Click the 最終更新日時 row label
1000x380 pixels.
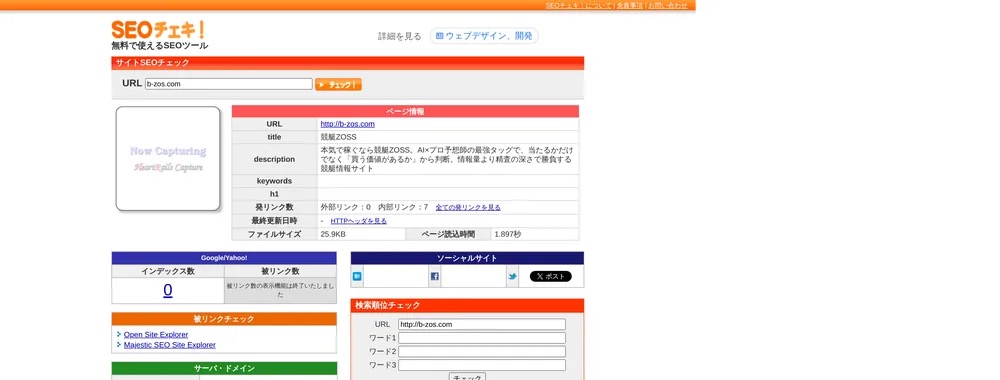(274, 221)
